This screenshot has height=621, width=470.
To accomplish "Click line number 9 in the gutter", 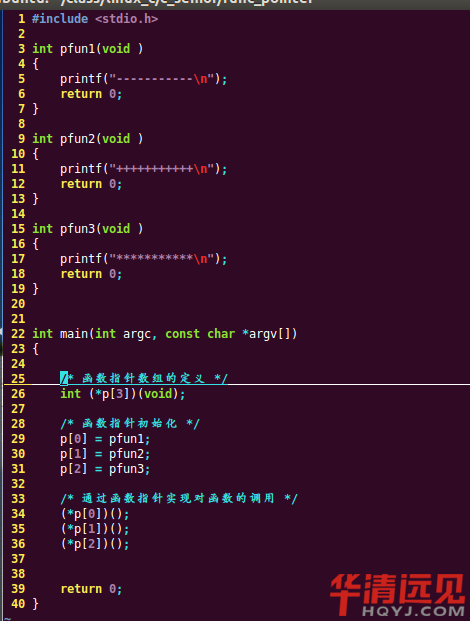I will [x=21, y=139].
